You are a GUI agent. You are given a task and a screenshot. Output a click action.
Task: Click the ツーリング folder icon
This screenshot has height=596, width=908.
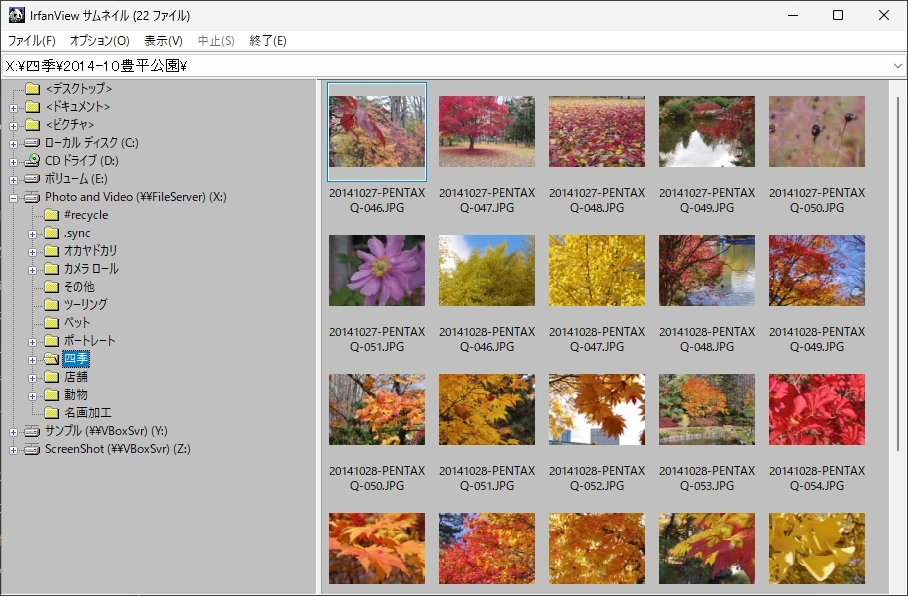coord(52,305)
